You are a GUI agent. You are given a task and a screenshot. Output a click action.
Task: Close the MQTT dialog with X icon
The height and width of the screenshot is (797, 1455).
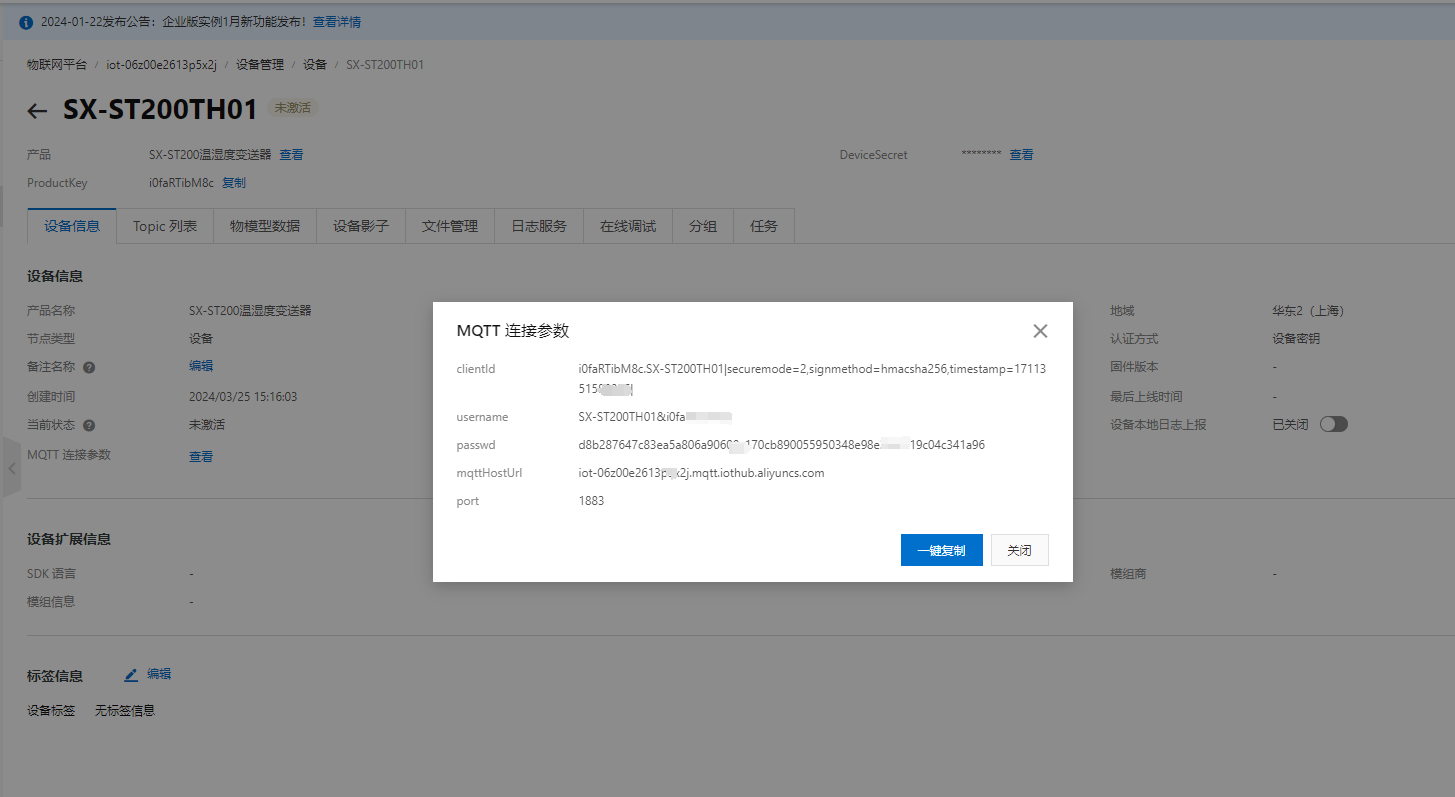[1040, 331]
